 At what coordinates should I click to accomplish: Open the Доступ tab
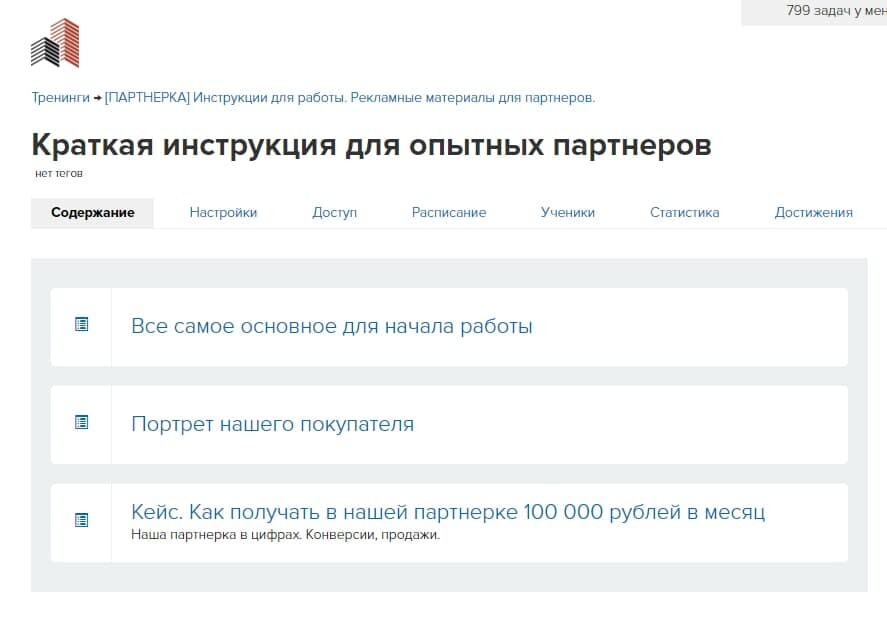334,213
